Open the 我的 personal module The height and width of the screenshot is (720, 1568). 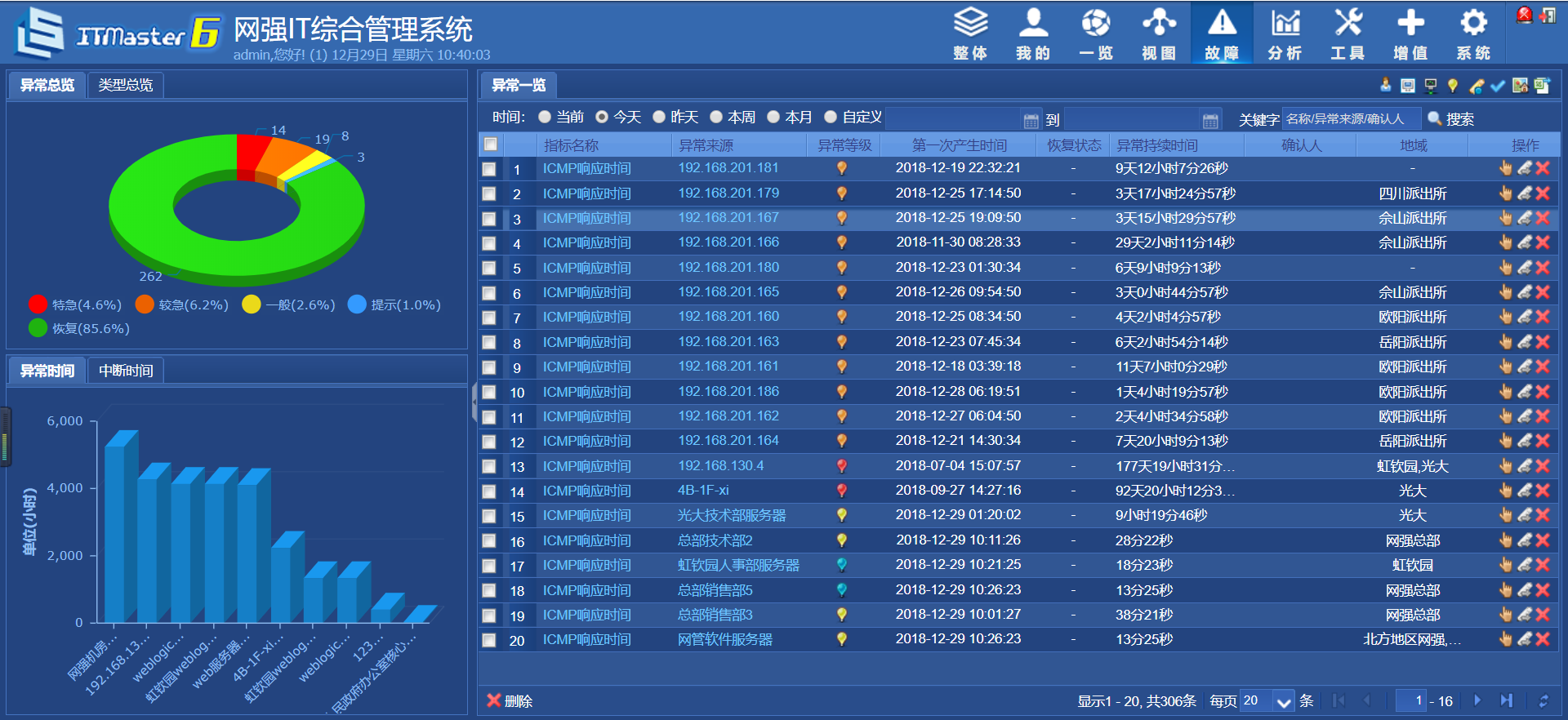coord(1033,33)
